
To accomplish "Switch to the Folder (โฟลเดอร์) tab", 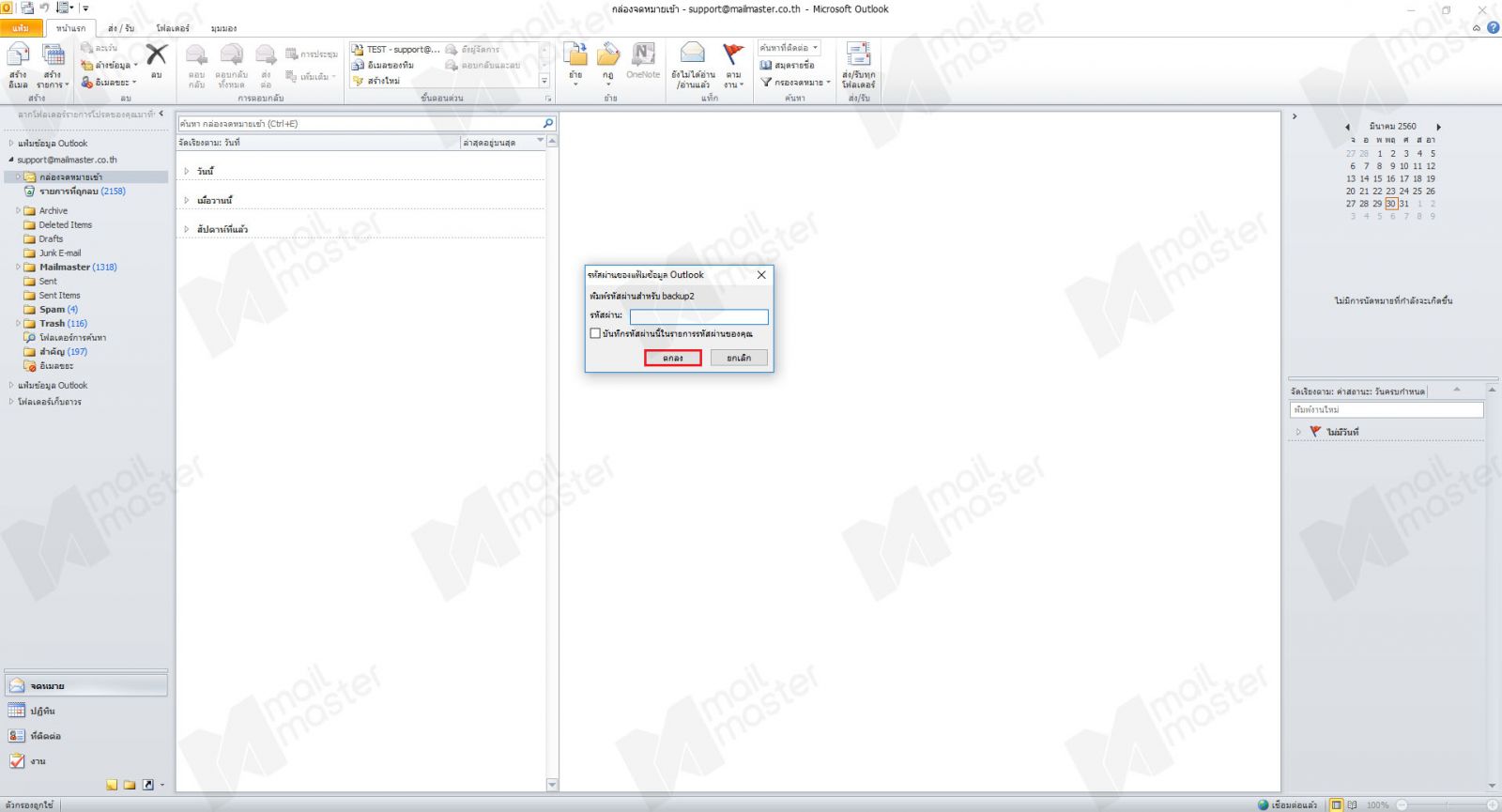I will [173, 28].
